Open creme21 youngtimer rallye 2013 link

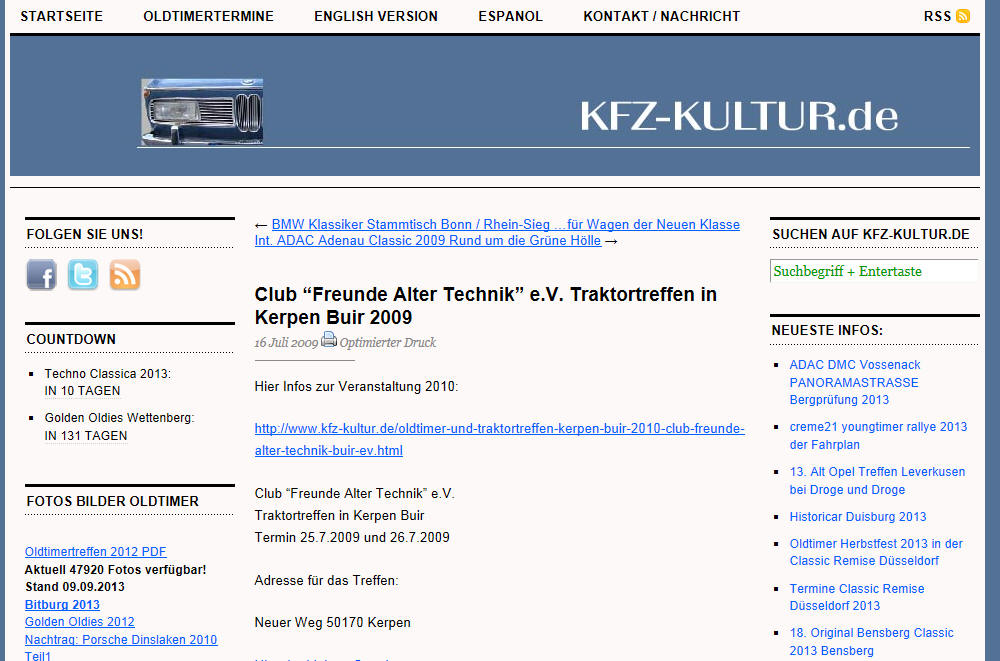(x=878, y=436)
